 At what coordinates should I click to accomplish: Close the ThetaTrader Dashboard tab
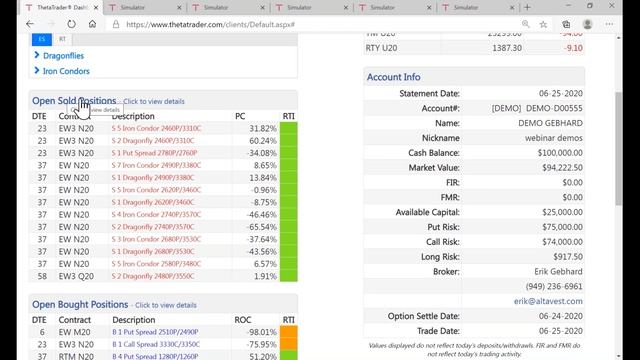(x=96, y=7)
